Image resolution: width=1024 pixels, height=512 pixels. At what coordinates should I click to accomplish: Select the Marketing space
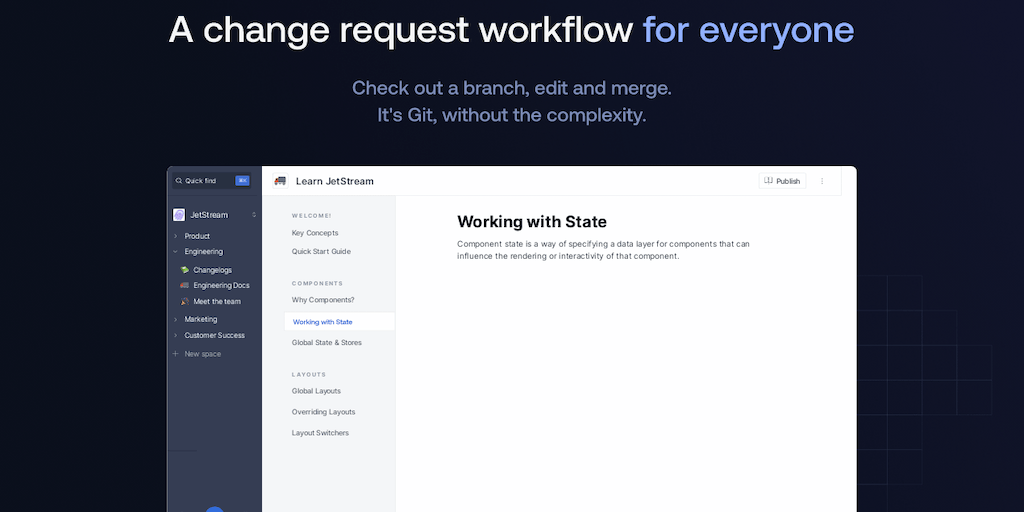(200, 319)
